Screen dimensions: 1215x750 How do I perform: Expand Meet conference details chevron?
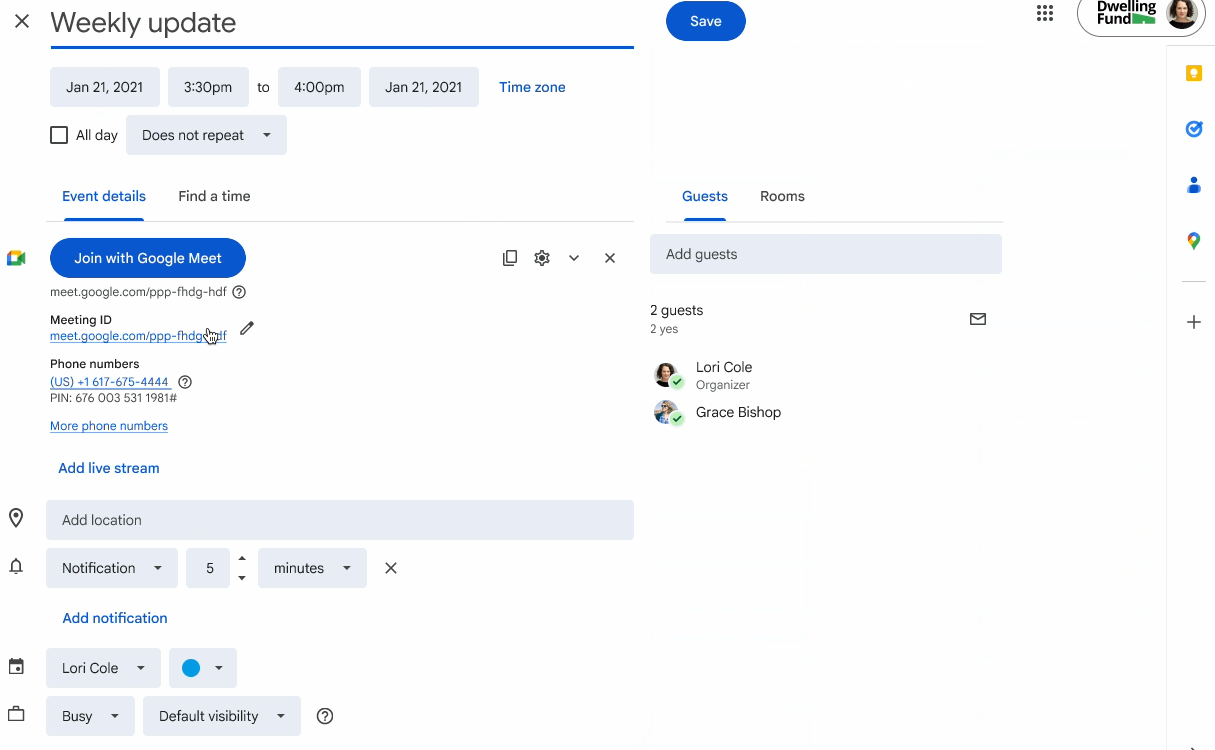tap(574, 258)
